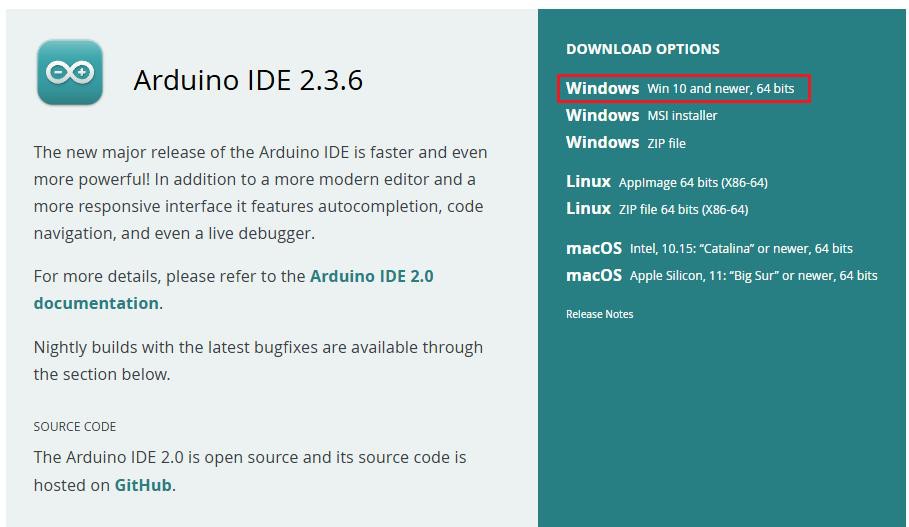Download Linux AppImage 64 bits
This screenshot has height=527, width=909.
click(667, 182)
